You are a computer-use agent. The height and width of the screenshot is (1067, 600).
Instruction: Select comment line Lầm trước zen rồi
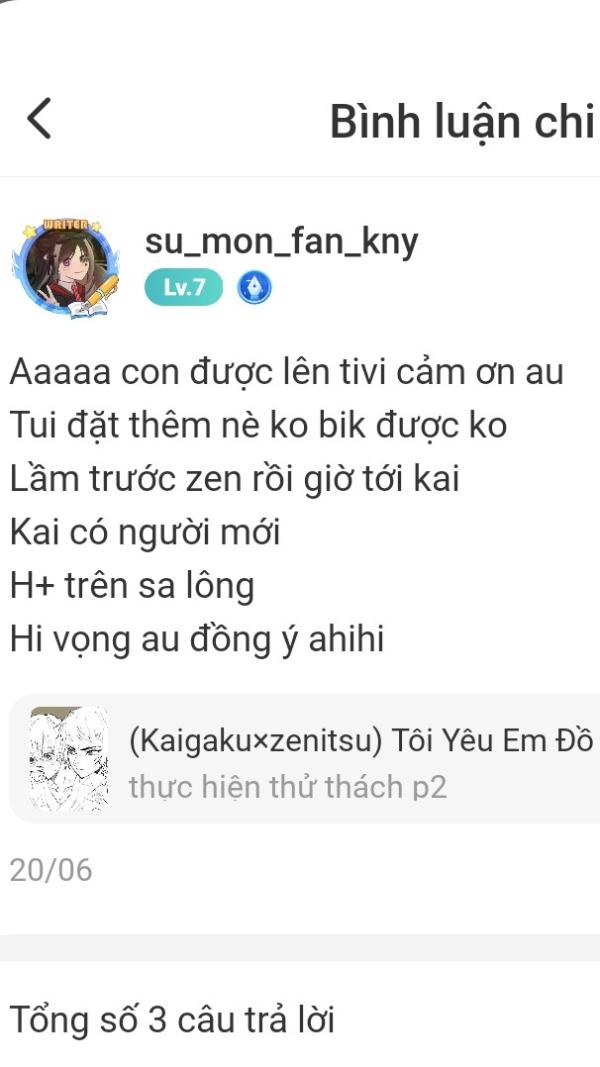point(235,478)
